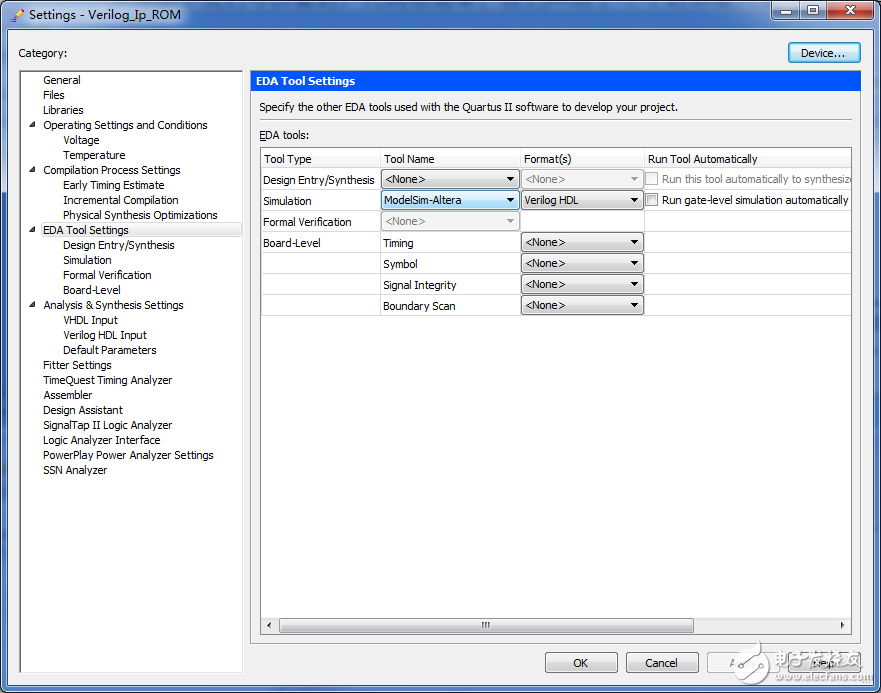Click the Board-Level row label in table

point(292,243)
